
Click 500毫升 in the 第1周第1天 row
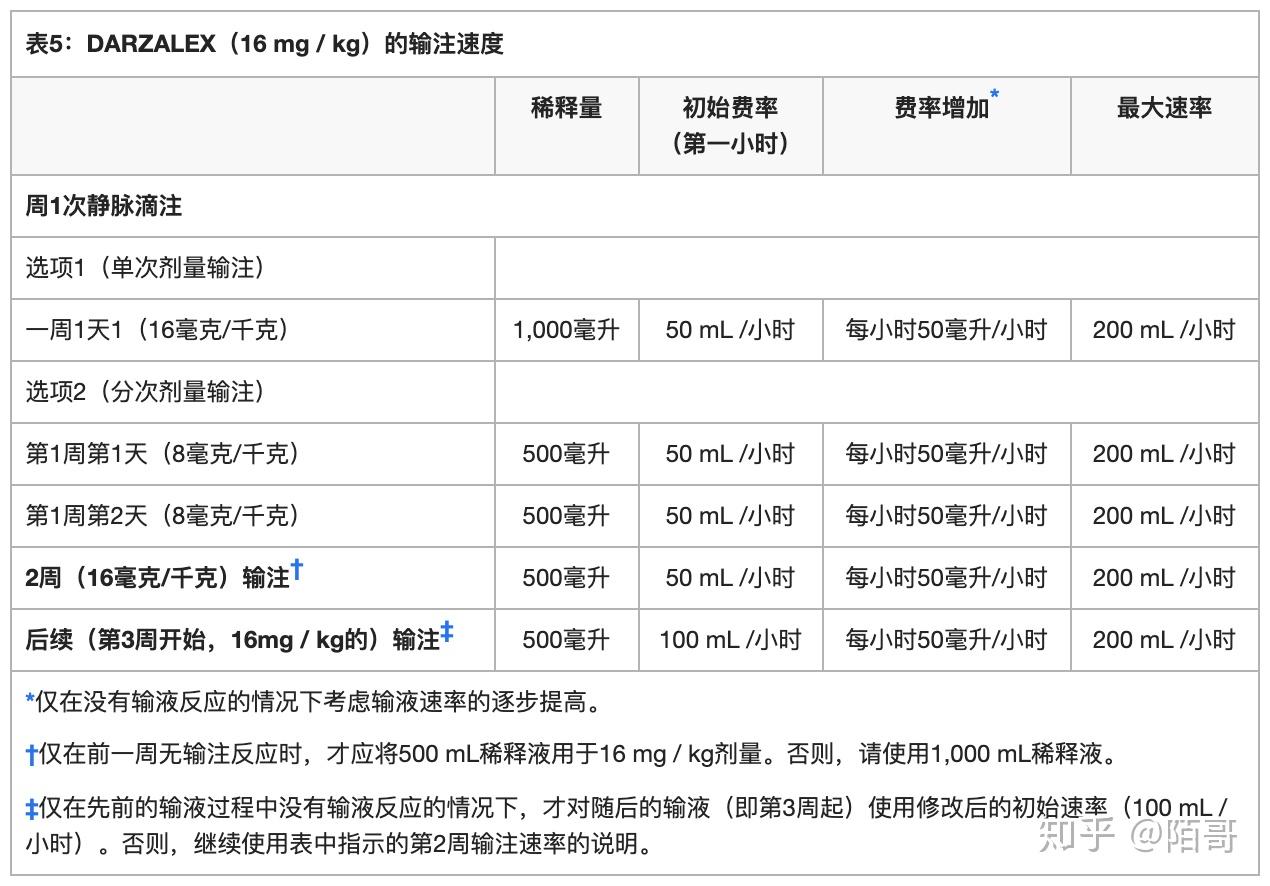(x=566, y=454)
